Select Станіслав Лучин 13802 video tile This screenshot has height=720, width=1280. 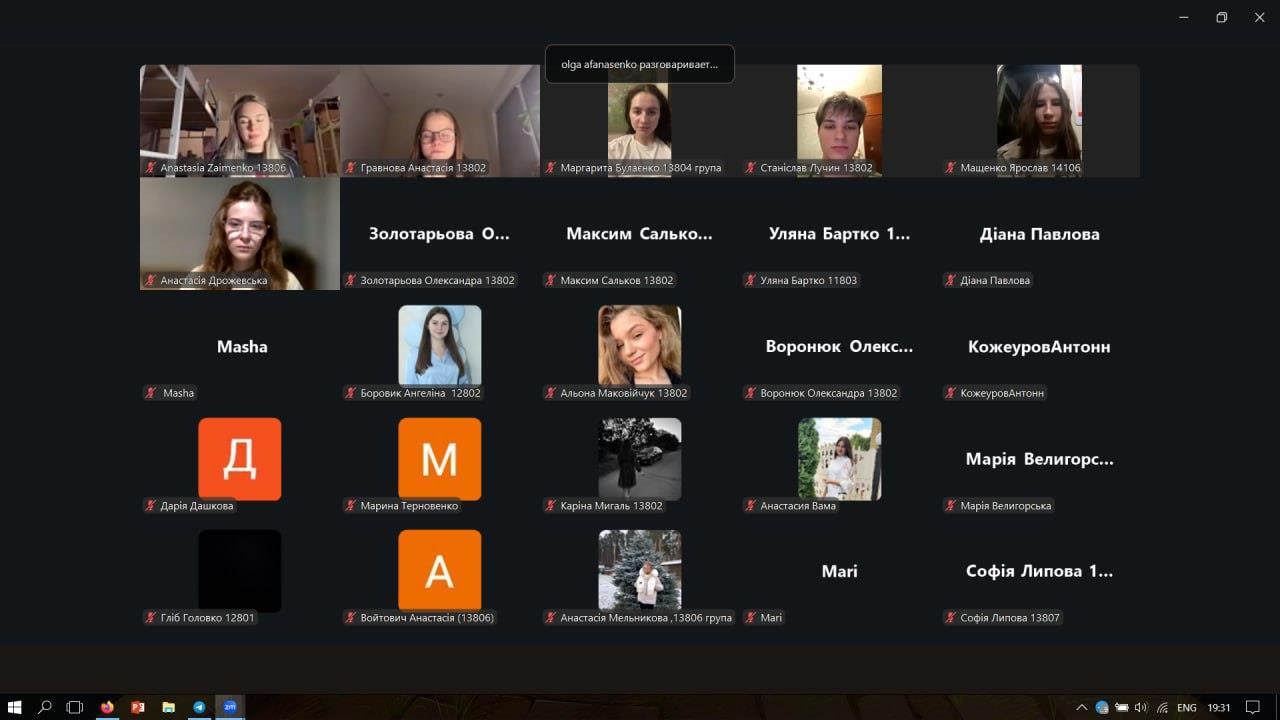click(x=839, y=120)
